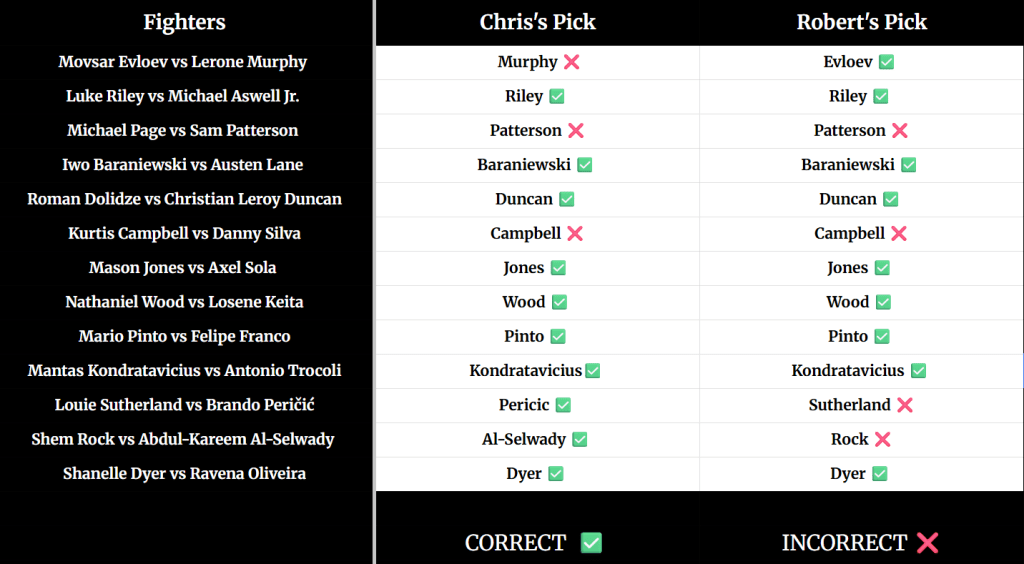The image size is (1024, 564).
Task: Click the red X next to Robert's Rock pick
Action: [882, 439]
